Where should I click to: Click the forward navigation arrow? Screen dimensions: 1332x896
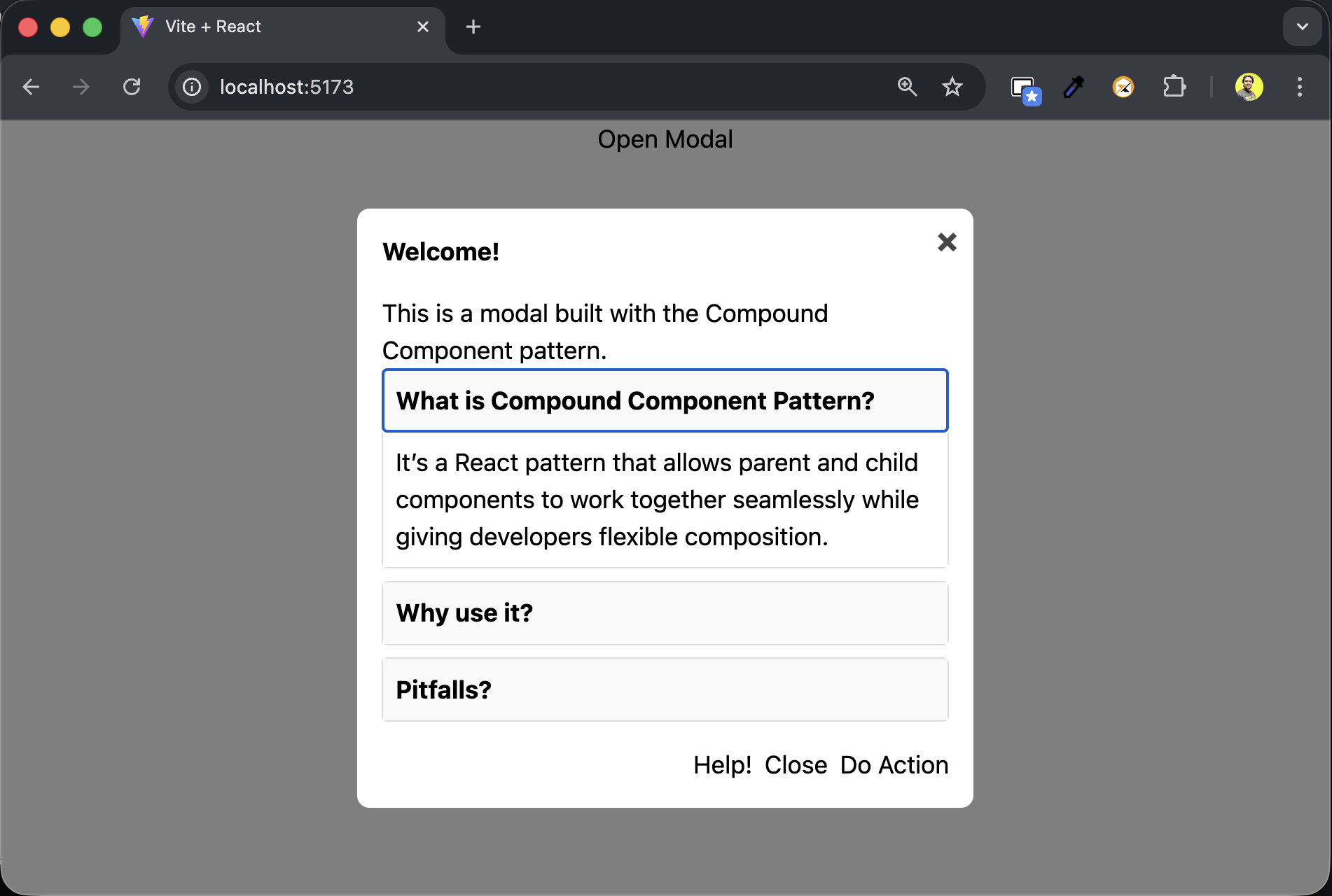coord(81,87)
